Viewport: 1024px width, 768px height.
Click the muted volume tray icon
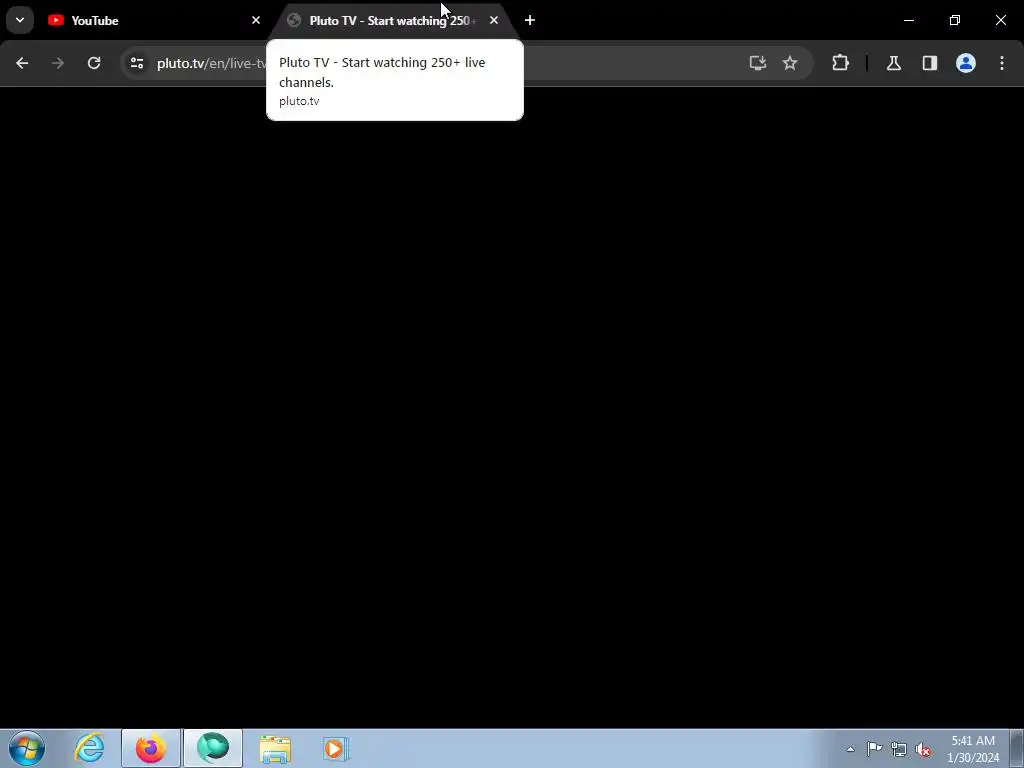click(923, 750)
